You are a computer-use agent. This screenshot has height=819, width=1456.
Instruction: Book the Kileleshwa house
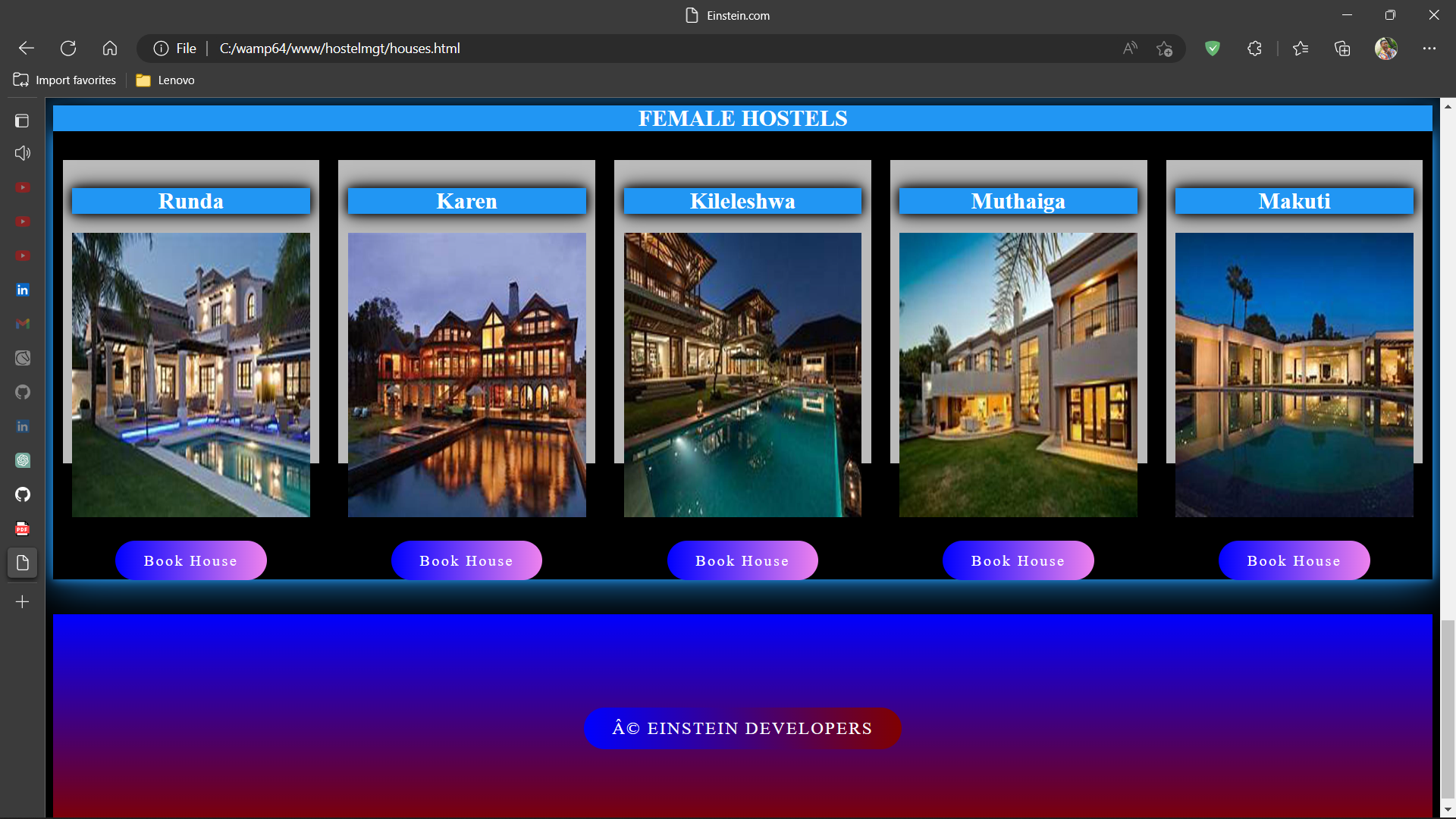742,560
